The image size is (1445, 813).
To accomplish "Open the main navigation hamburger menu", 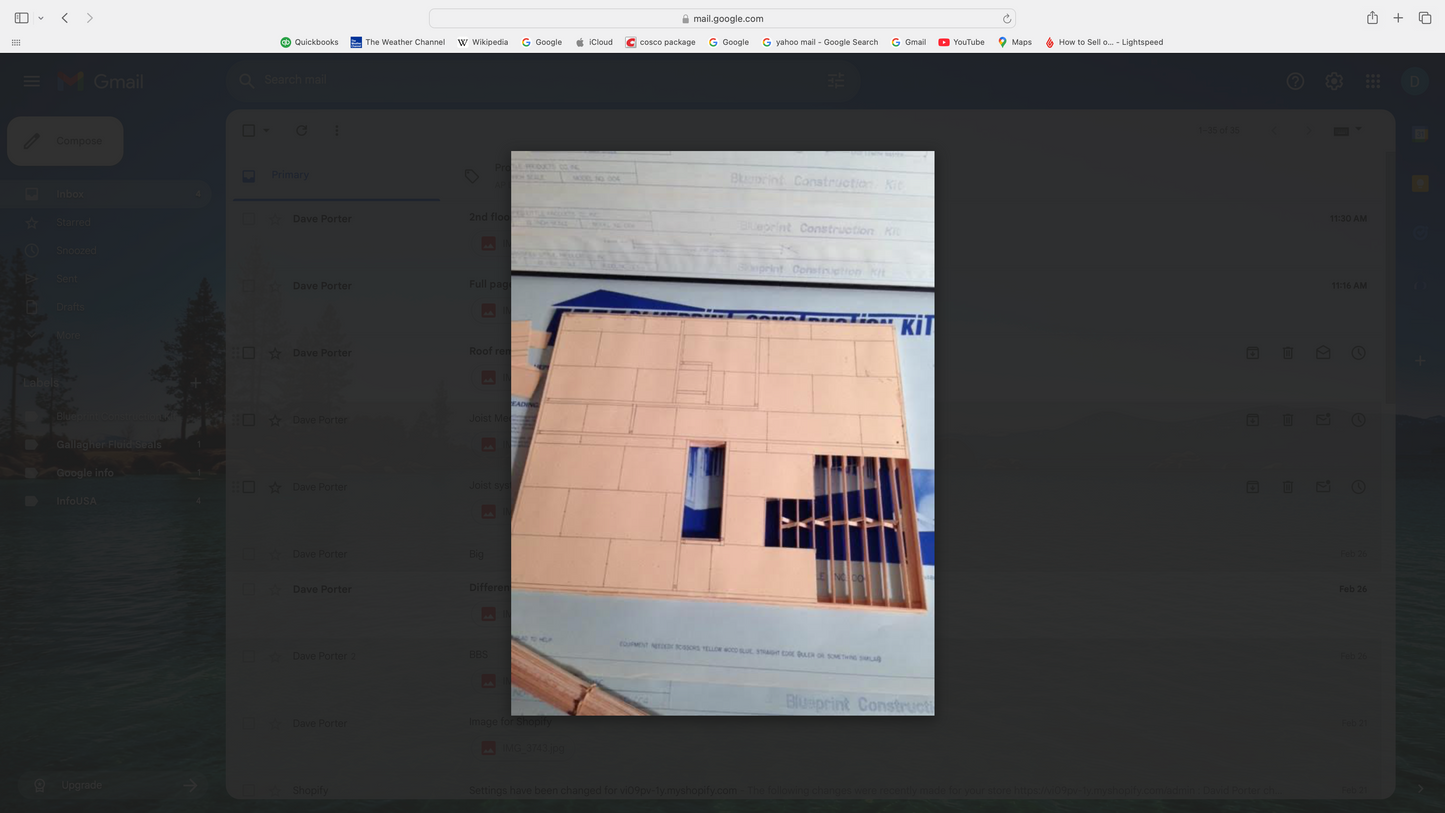I will (x=31, y=81).
